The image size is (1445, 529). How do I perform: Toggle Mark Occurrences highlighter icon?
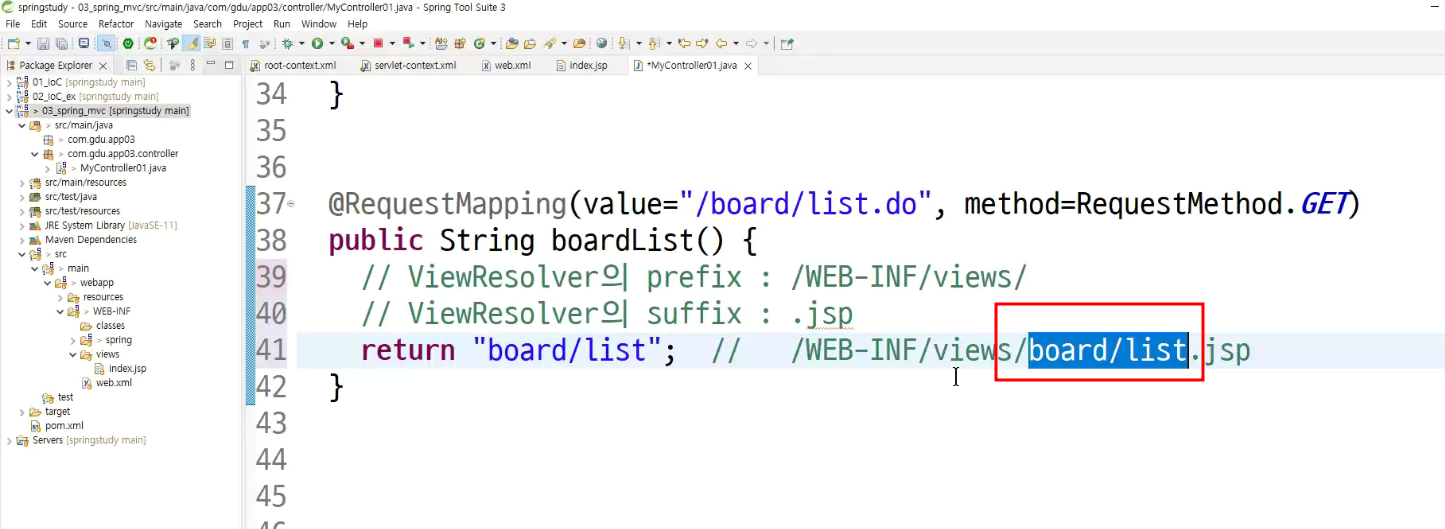tap(192, 43)
